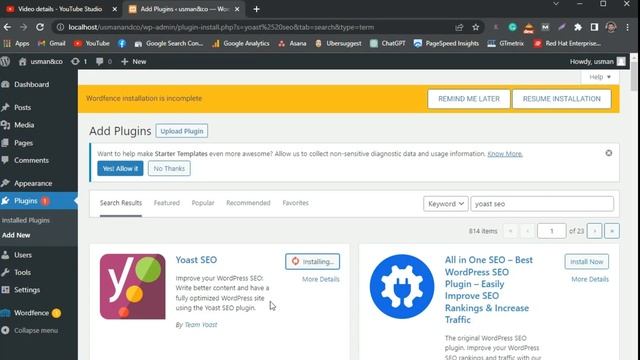This screenshot has height=360, width=640.
Task: Select the Featured plugins tab
Action: click(167, 203)
